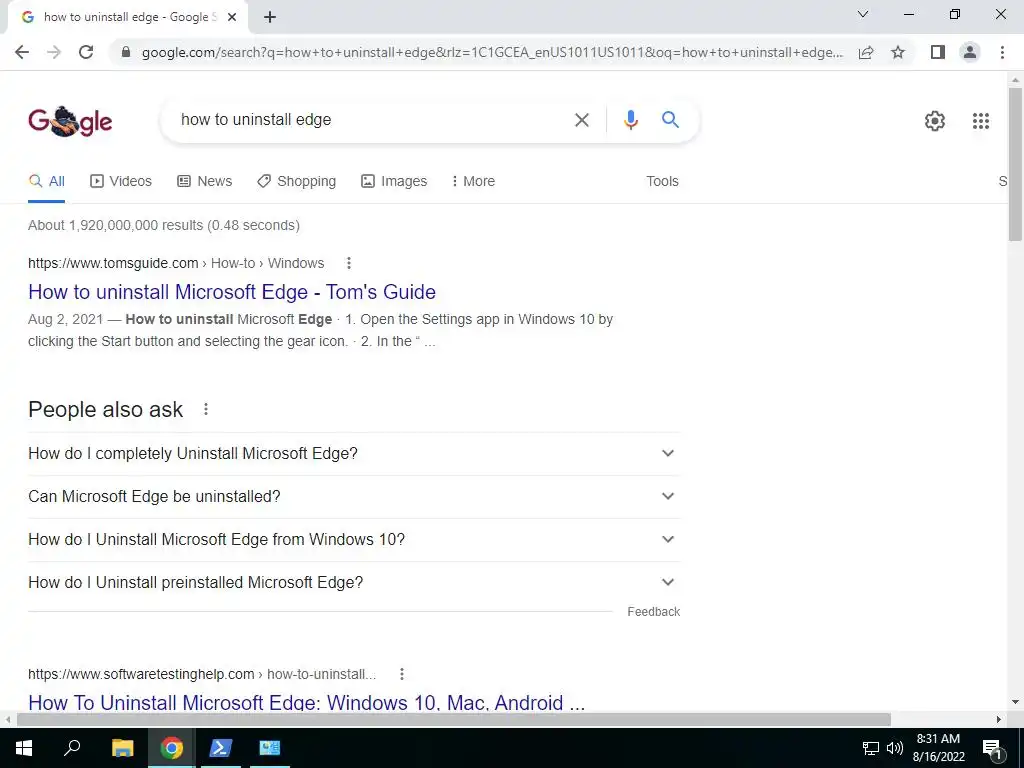Clear the search query with the X
The height and width of the screenshot is (768, 1024).
click(581, 120)
